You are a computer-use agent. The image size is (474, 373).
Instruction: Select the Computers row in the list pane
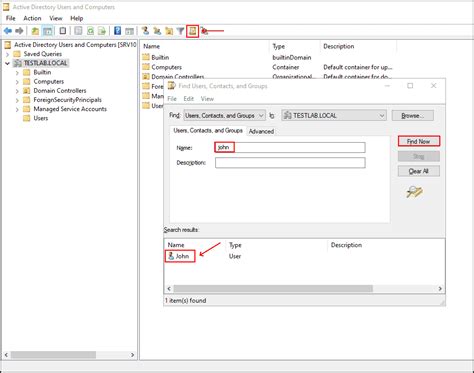tap(166, 67)
